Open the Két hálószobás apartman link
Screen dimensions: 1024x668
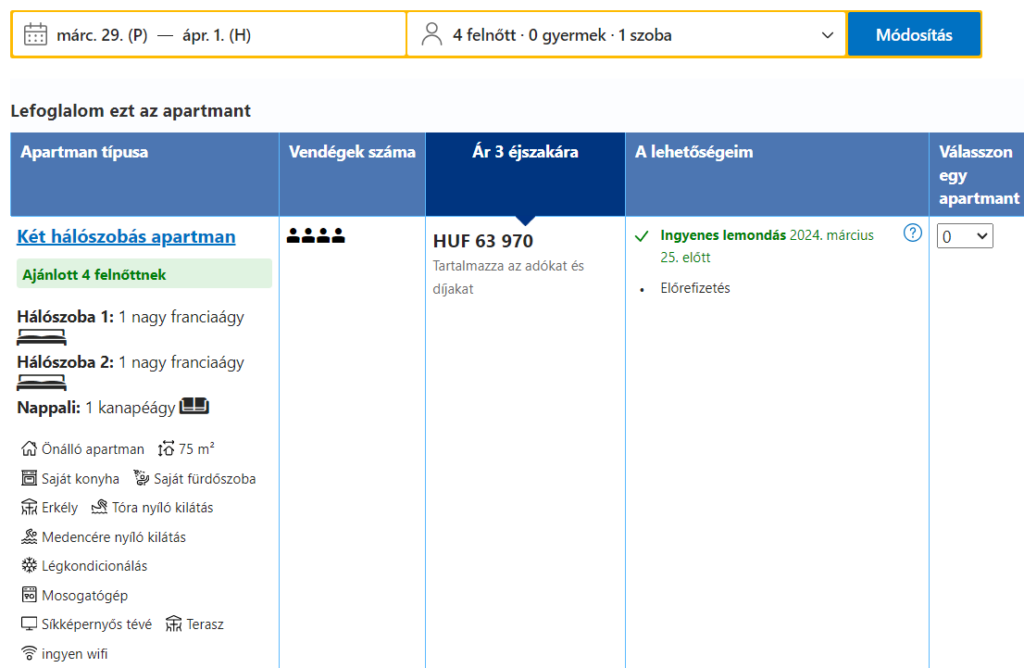click(x=126, y=236)
